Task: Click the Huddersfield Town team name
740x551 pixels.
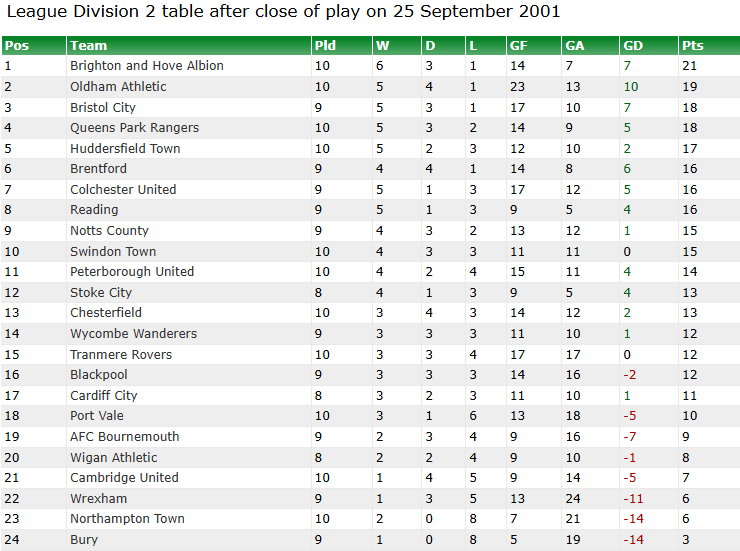Action: click(x=125, y=149)
